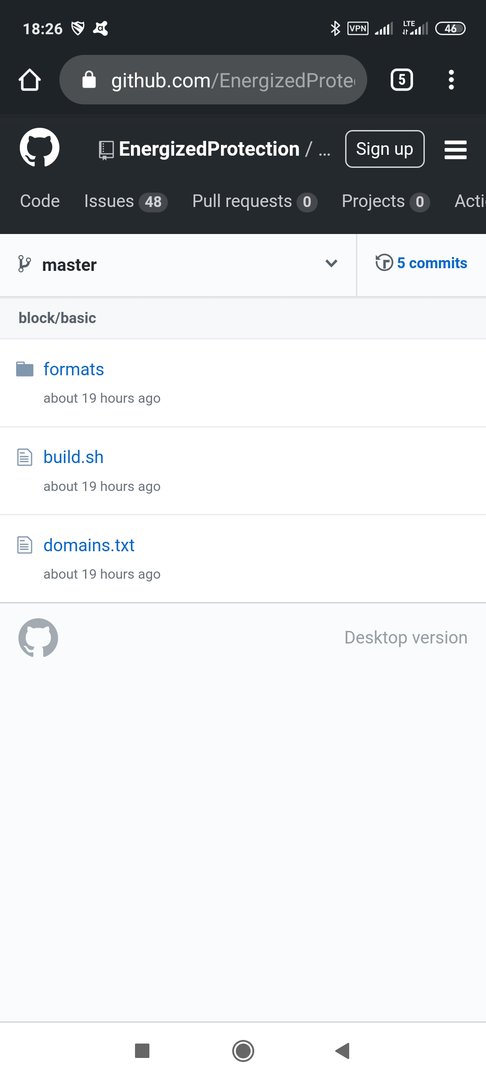Open the tab switcher showing 5 tabs
The image size is (486, 1080).
pos(401,81)
